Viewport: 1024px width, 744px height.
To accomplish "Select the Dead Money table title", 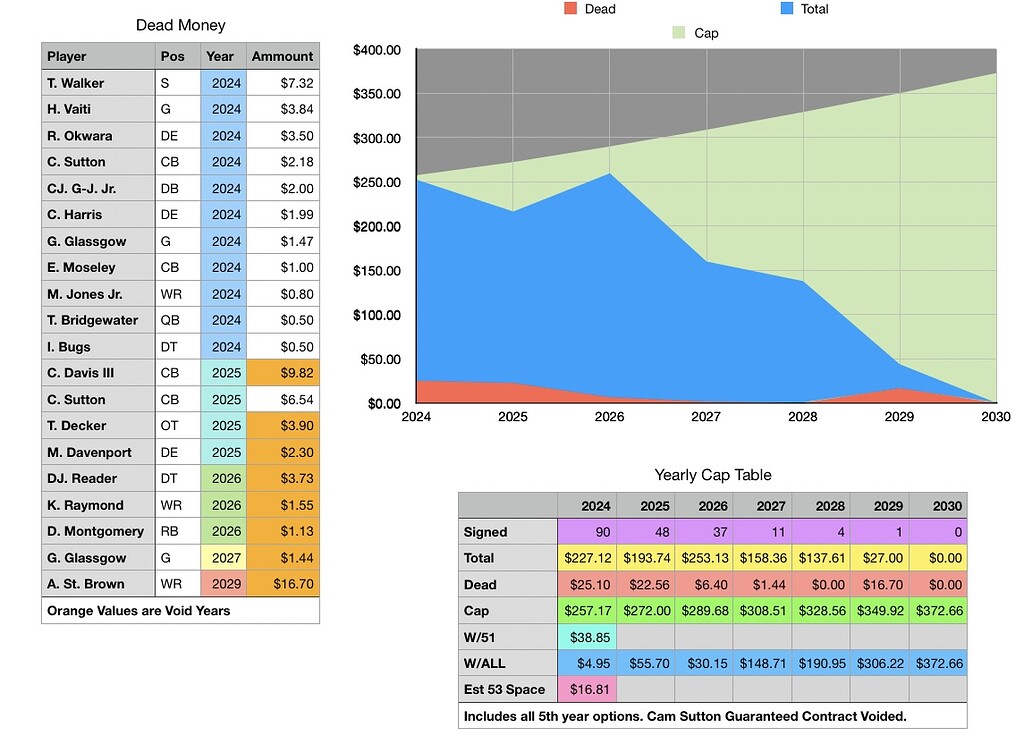I will pyautogui.click(x=180, y=25).
